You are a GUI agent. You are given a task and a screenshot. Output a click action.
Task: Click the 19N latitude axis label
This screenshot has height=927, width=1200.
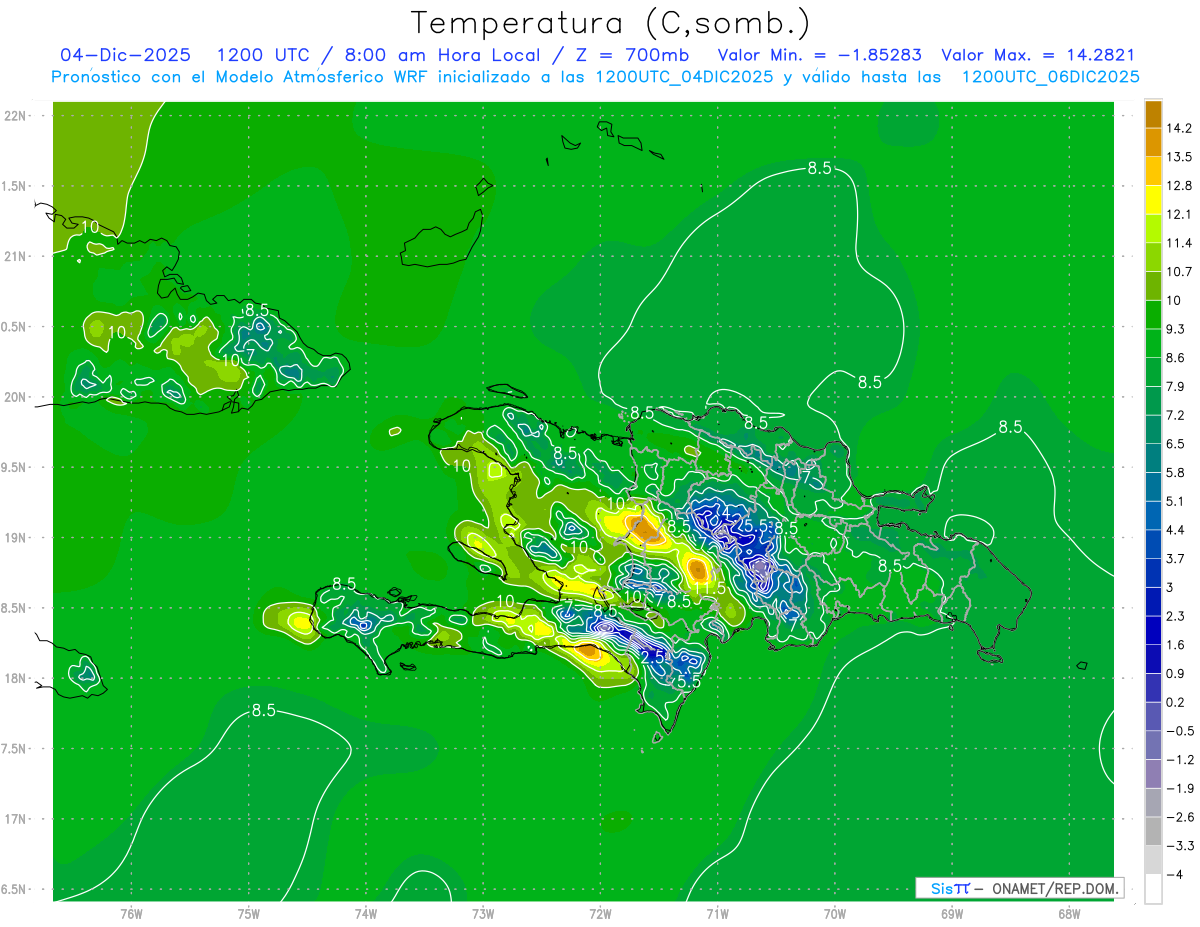16,538
